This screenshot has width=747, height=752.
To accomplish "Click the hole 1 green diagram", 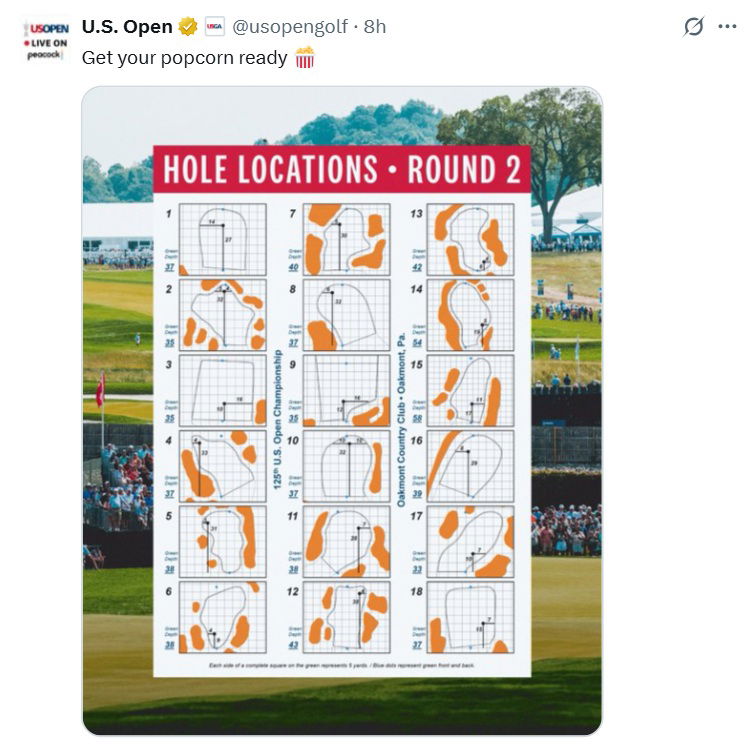I will pos(223,239).
